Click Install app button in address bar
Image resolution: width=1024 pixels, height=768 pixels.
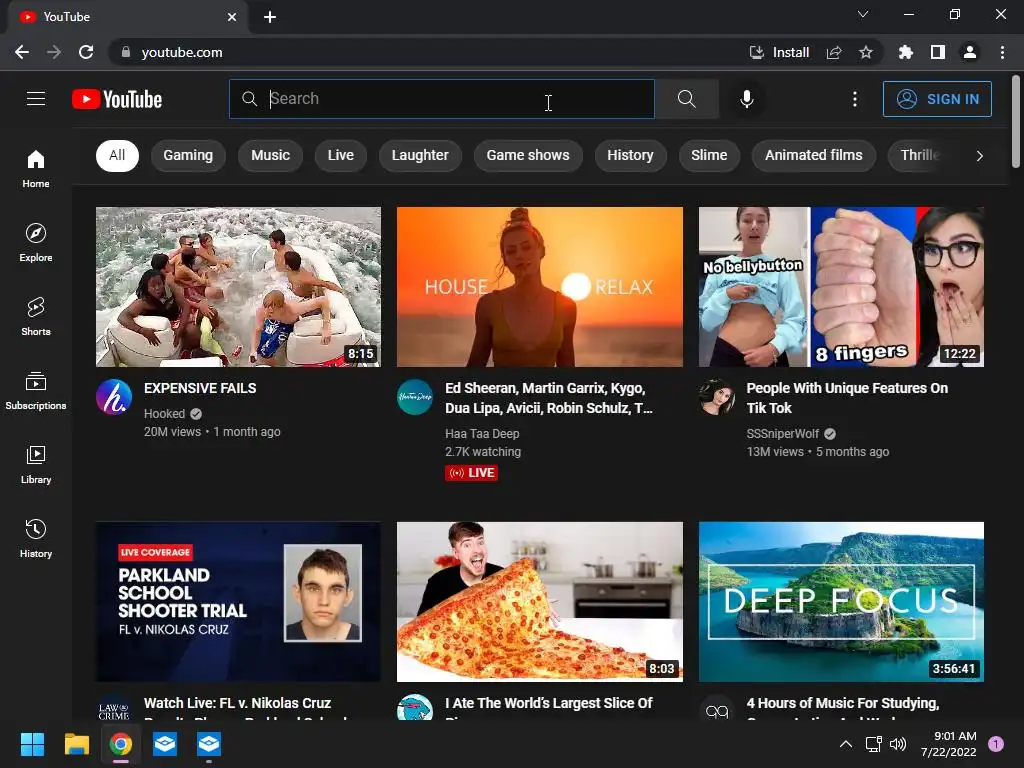pos(779,52)
